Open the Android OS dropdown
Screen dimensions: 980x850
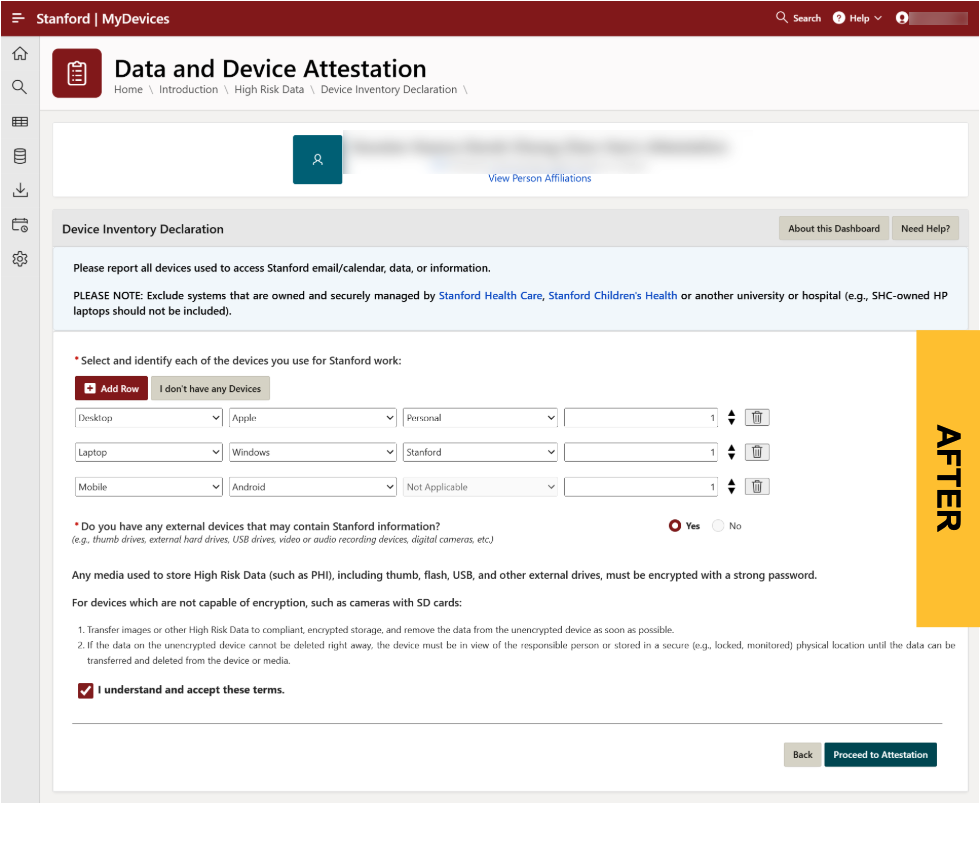pyautogui.click(x=312, y=487)
